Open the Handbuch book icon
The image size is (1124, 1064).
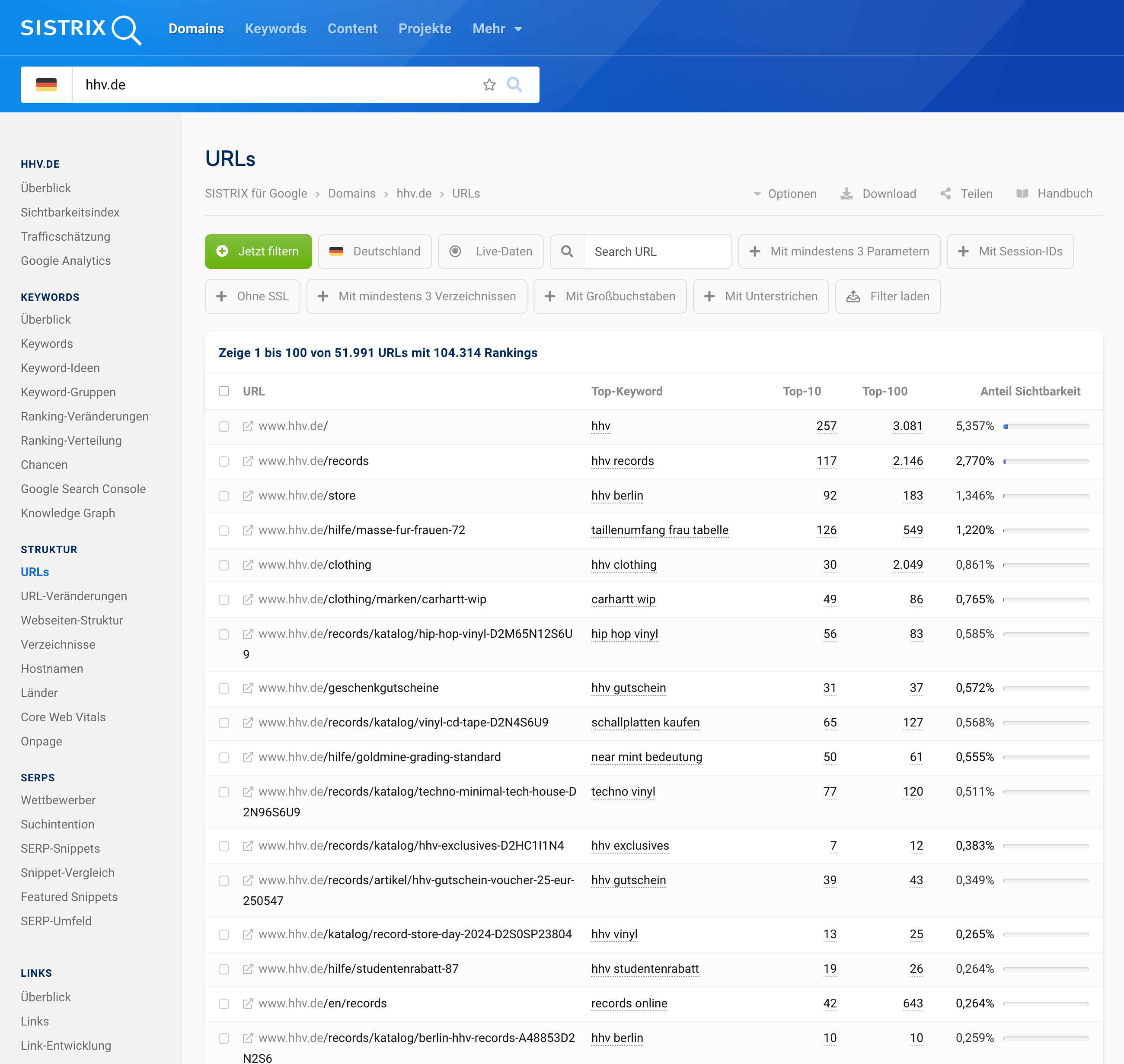(1022, 194)
